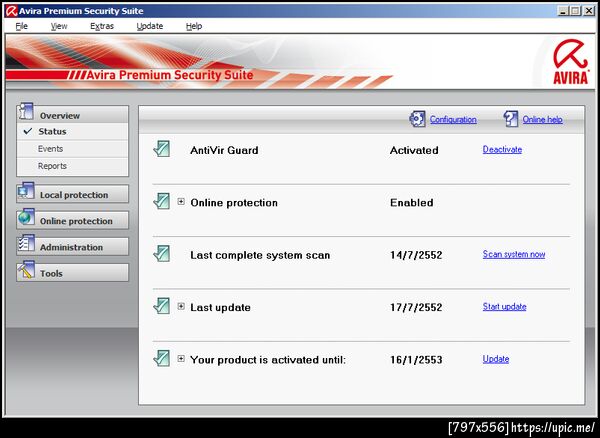600x438 pixels.
Task: Open the File menu
Action: (x=21, y=26)
